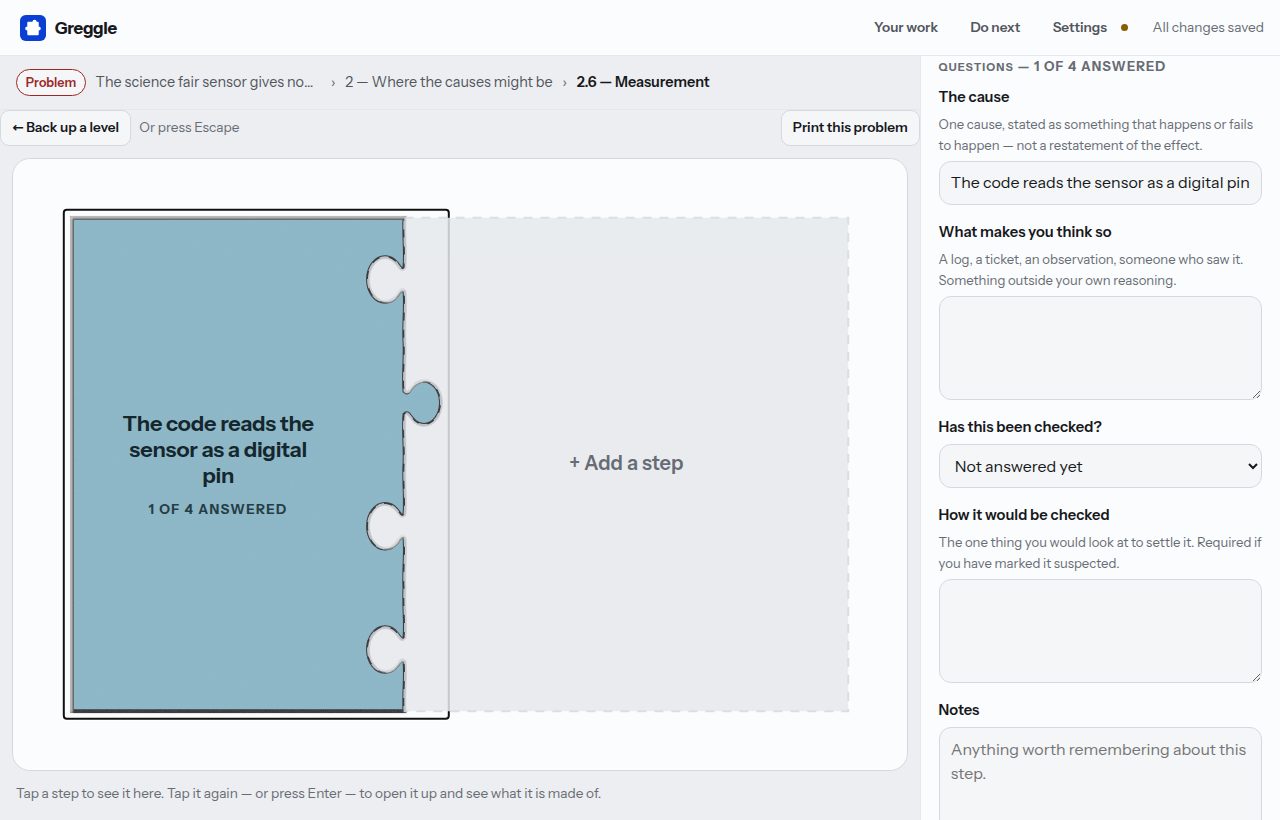The image size is (1280, 820).
Task: Click the top puzzle notch on the piece
Action: point(384,279)
